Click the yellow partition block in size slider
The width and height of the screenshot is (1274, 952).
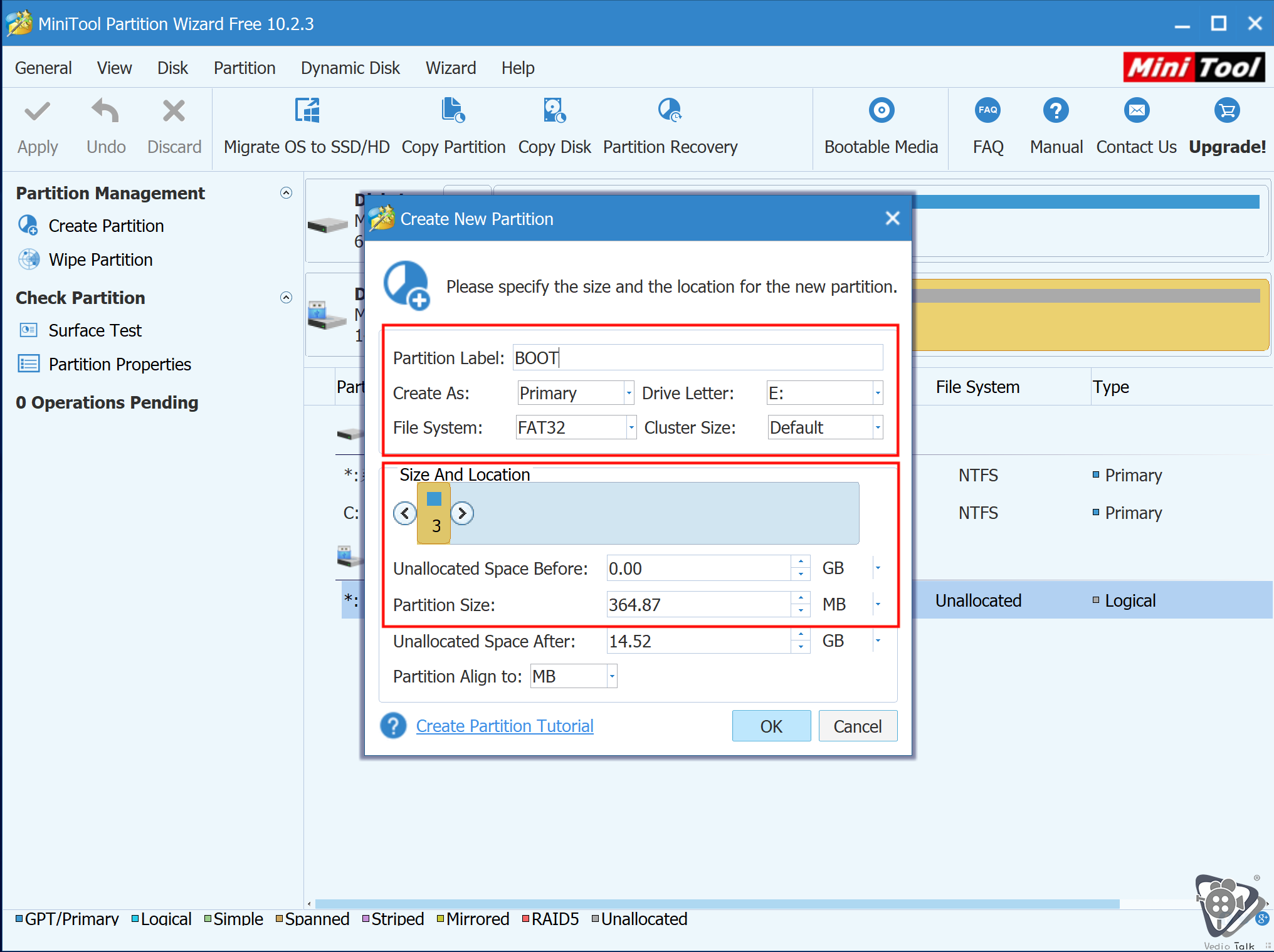[x=434, y=513]
